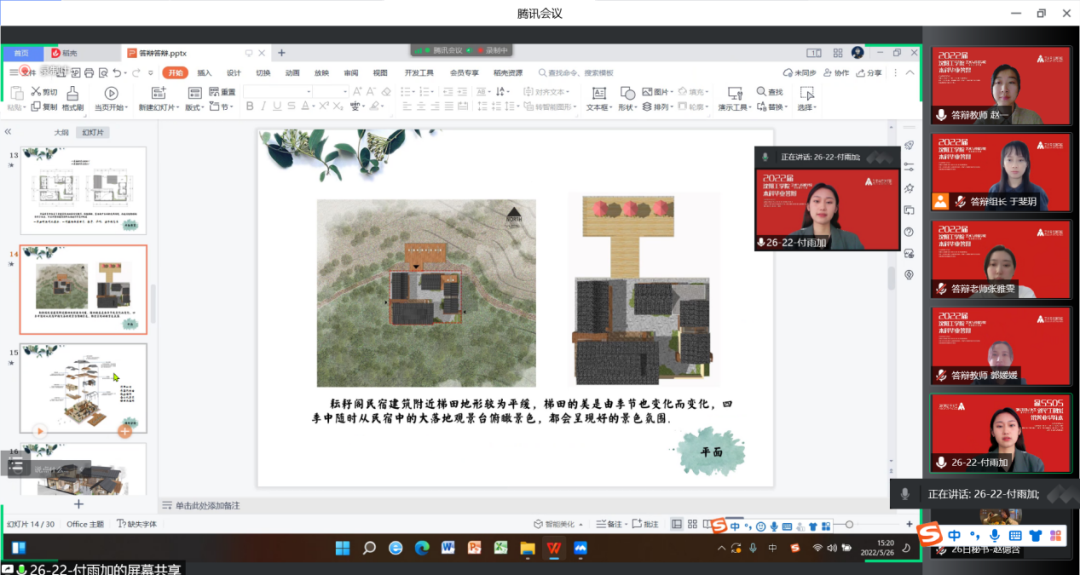
Task: Toggle Bold formatting
Action: point(249,106)
